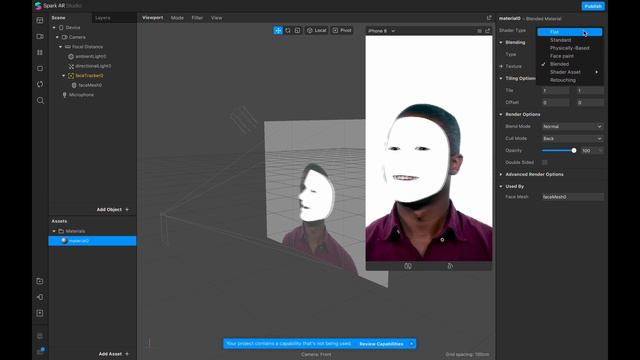
Task: Collapse the Render Options section
Action: point(501,114)
